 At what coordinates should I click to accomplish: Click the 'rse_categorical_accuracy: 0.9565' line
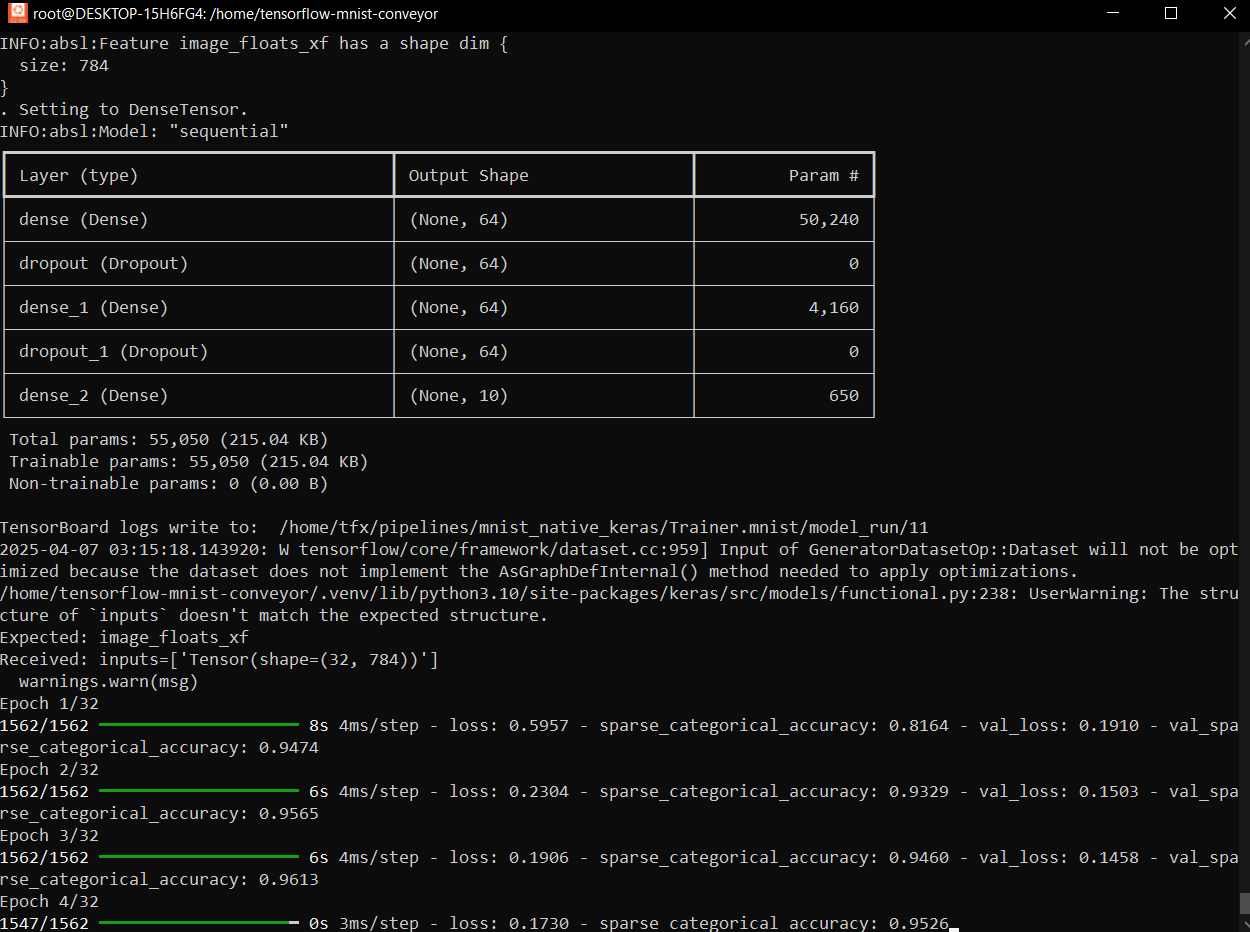tap(159, 813)
